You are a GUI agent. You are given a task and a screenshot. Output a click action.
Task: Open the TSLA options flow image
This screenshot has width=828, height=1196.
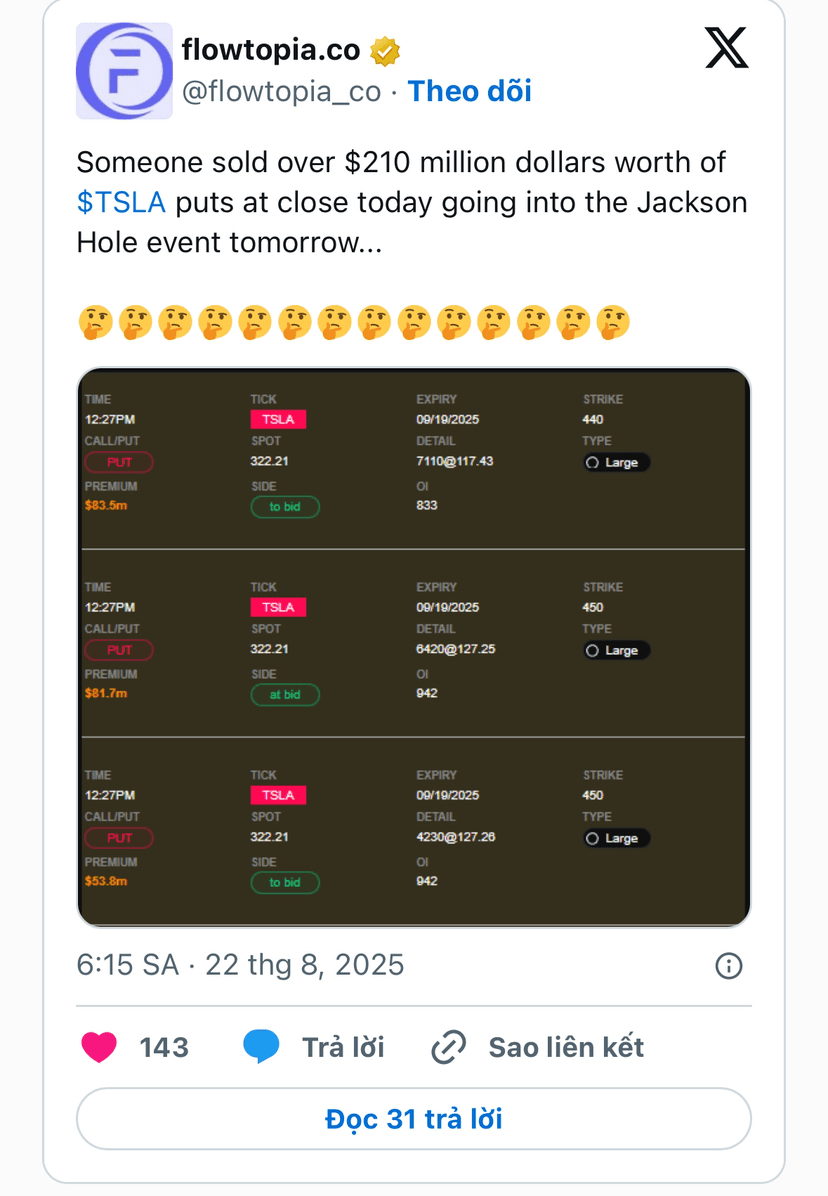pos(414,648)
